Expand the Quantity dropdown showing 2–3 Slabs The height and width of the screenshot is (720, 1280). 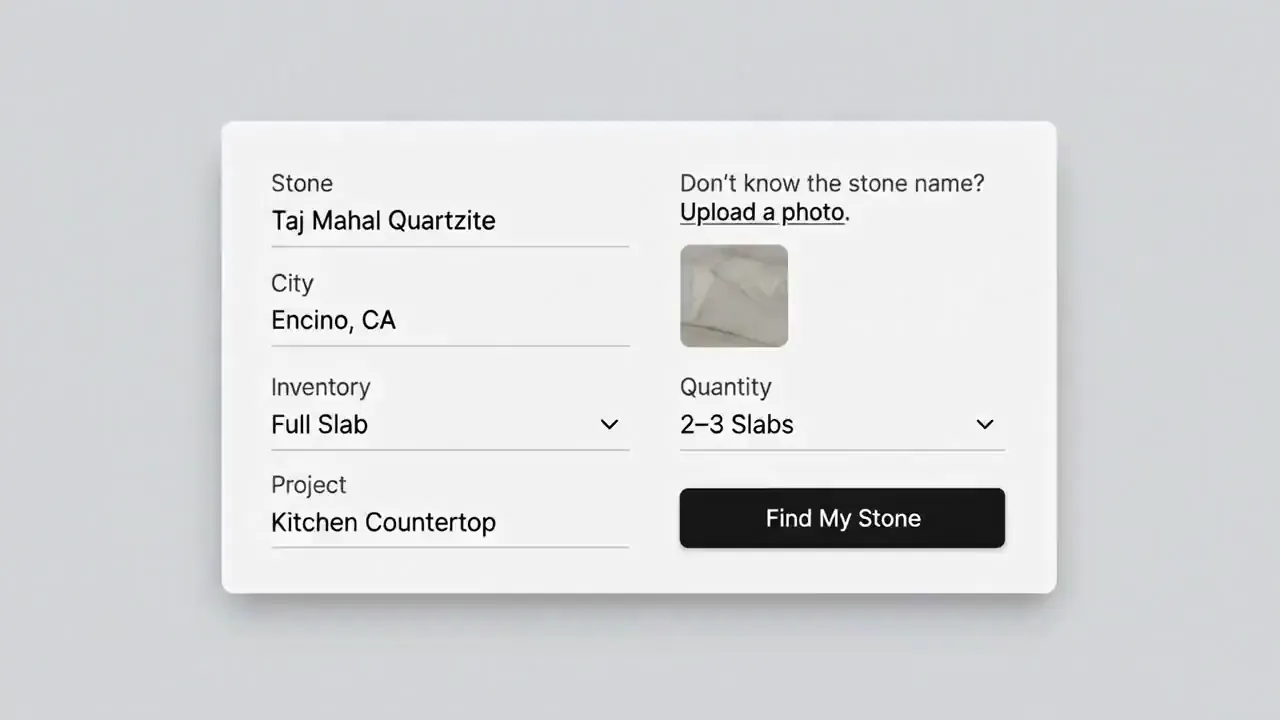click(x=842, y=424)
